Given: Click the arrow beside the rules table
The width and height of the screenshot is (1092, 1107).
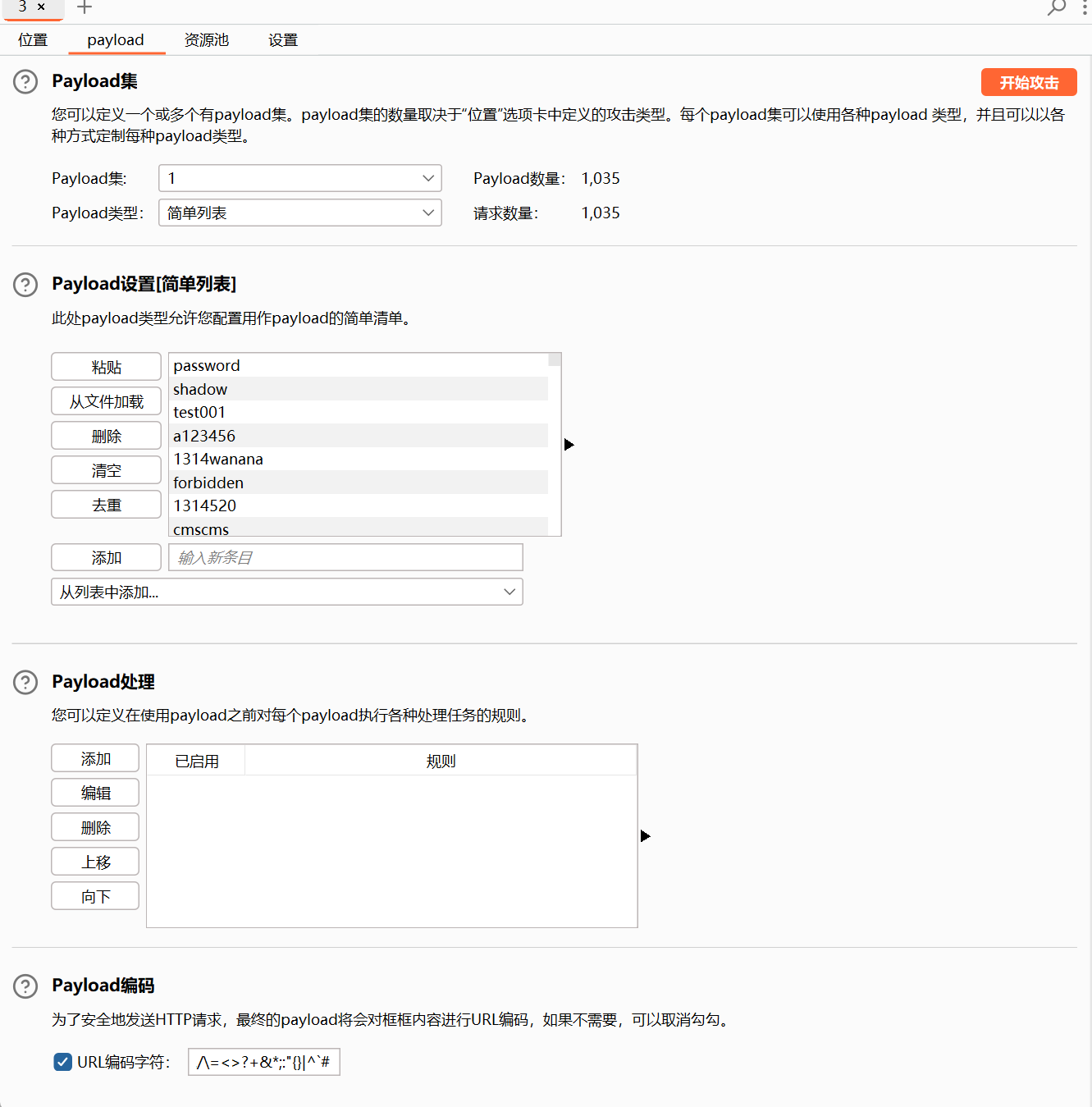Looking at the screenshot, I should (x=644, y=835).
